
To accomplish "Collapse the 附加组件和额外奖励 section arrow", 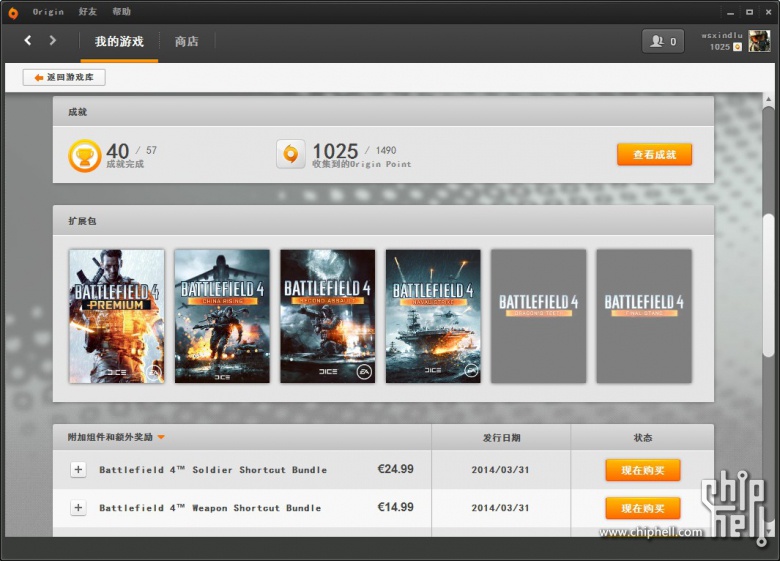I will (161, 438).
